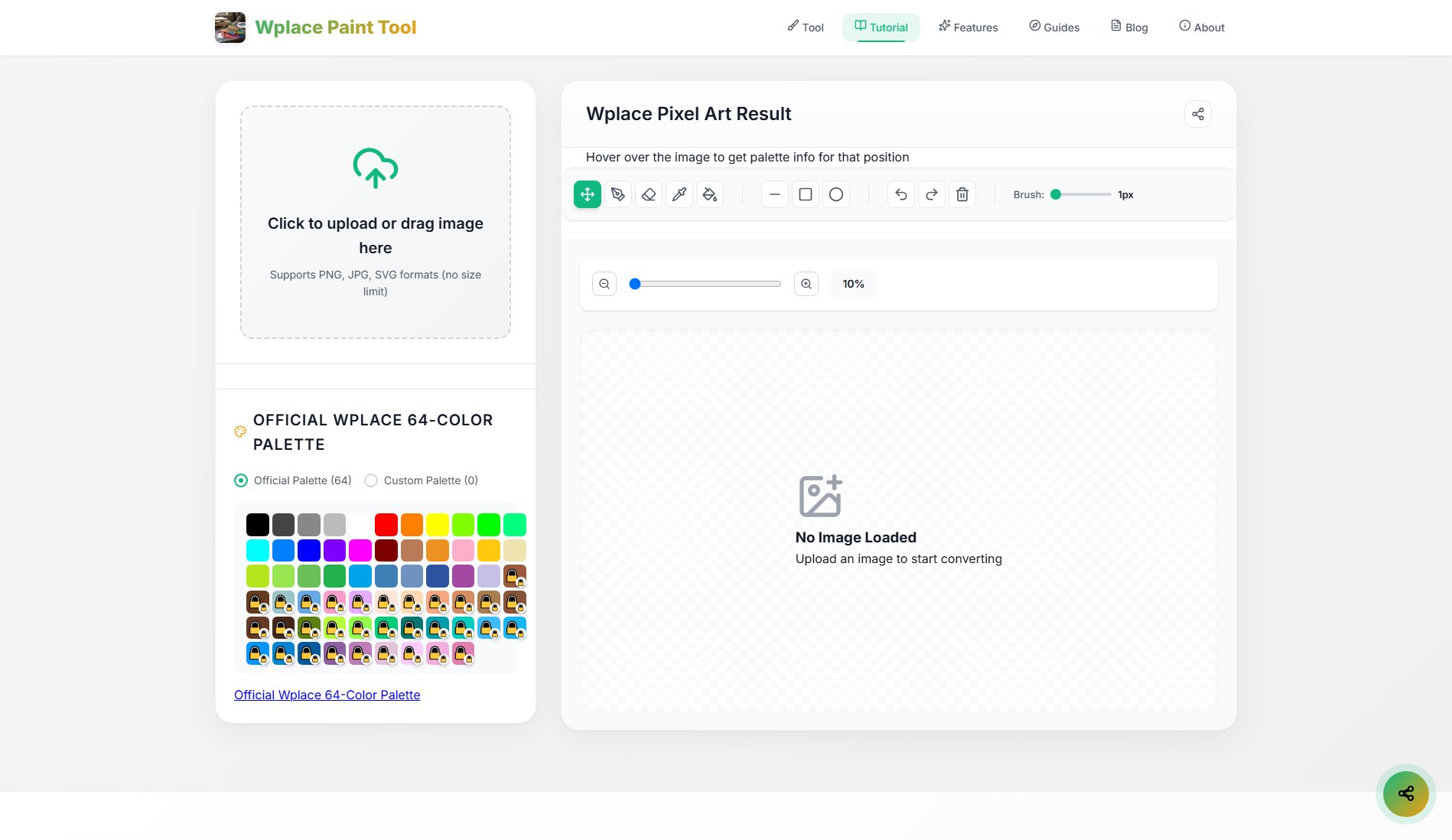Open the Official Wplace 64-Color Palette link
Viewport: 1452px width, 840px height.
(x=327, y=695)
